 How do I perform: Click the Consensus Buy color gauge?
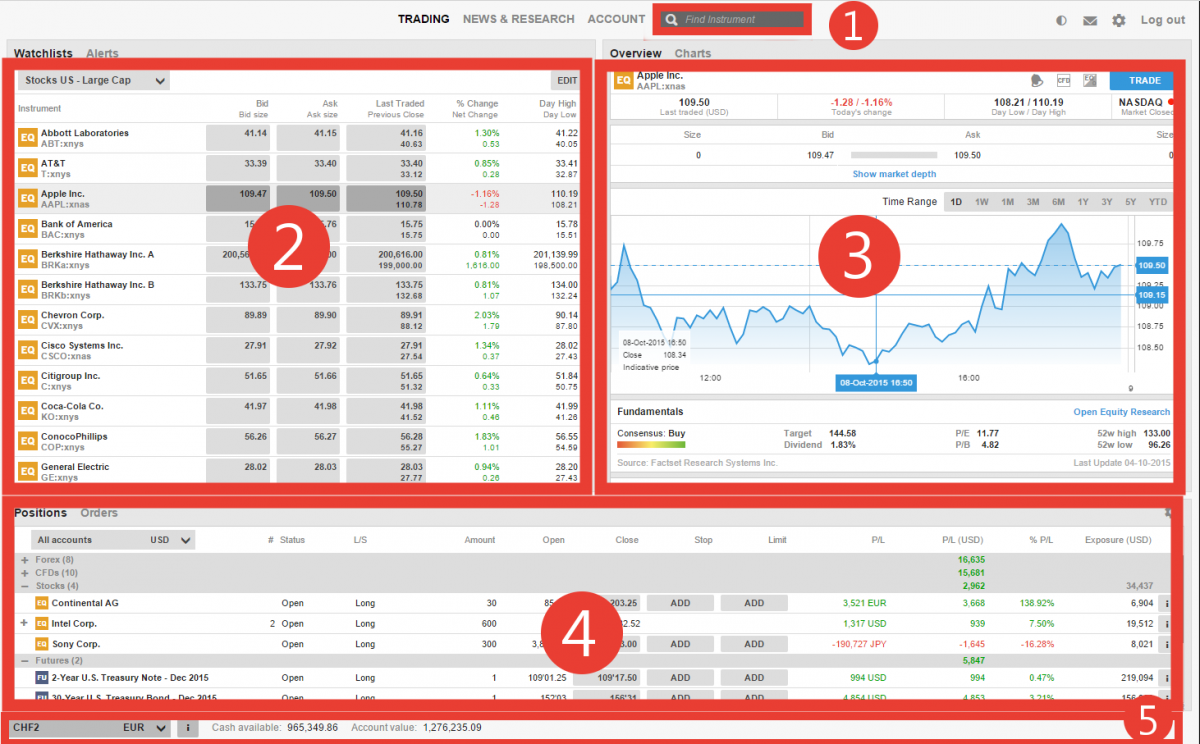pyautogui.click(x=651, y=445)
